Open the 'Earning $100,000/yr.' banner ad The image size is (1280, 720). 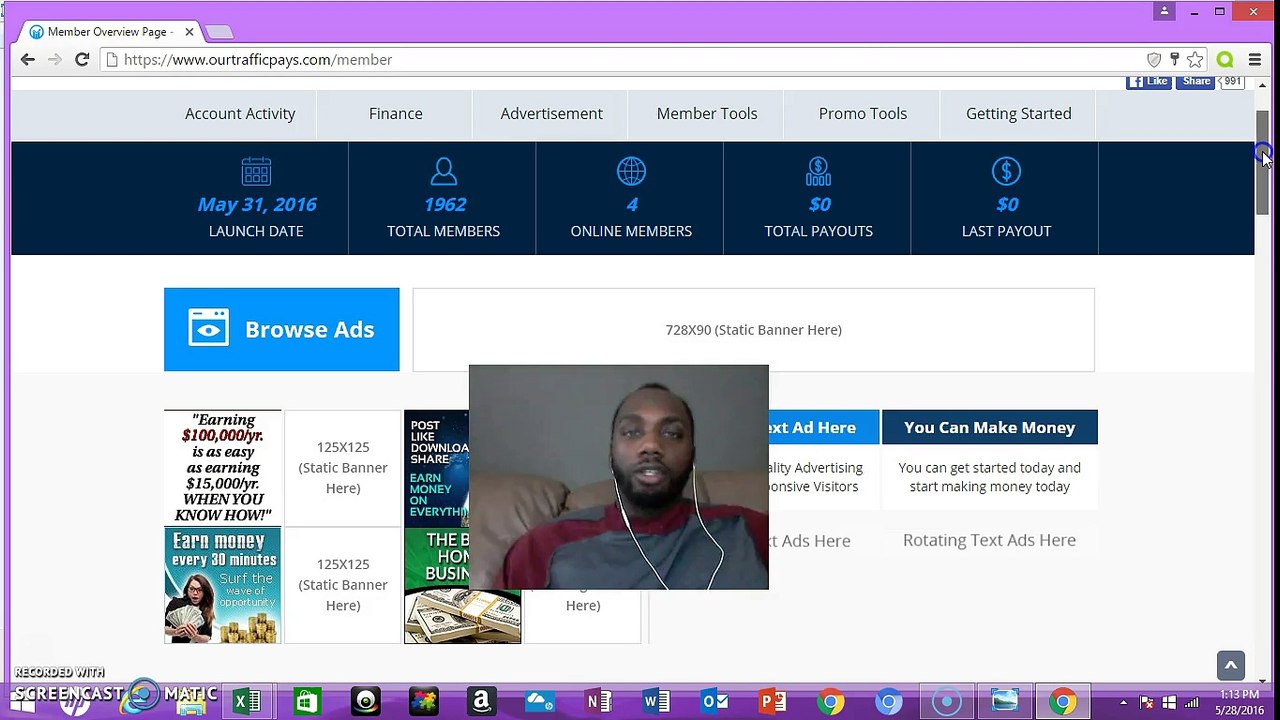tap(223, 468)
